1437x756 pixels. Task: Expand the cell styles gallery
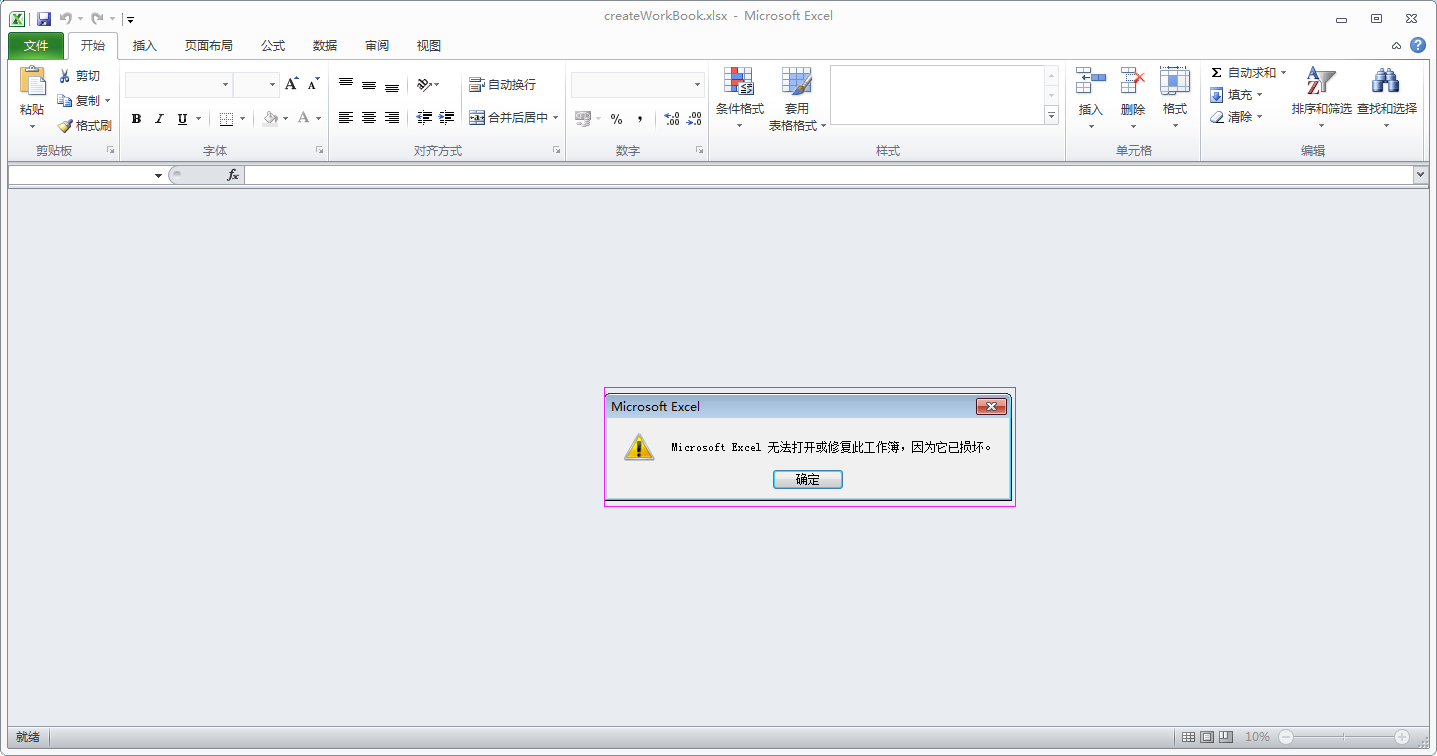coord(1051,116)
